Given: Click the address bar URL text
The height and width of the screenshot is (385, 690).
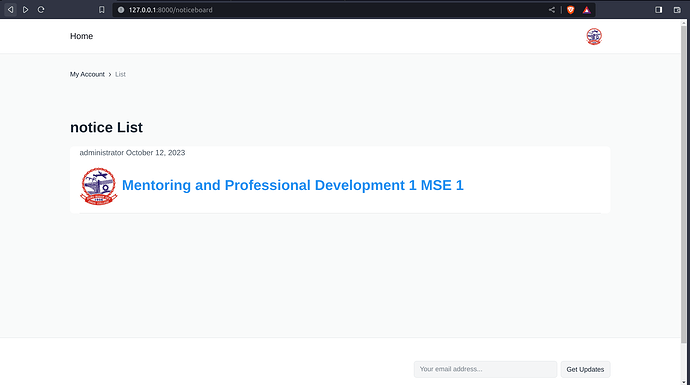Looking at the screenshot, I should (171, 10).
